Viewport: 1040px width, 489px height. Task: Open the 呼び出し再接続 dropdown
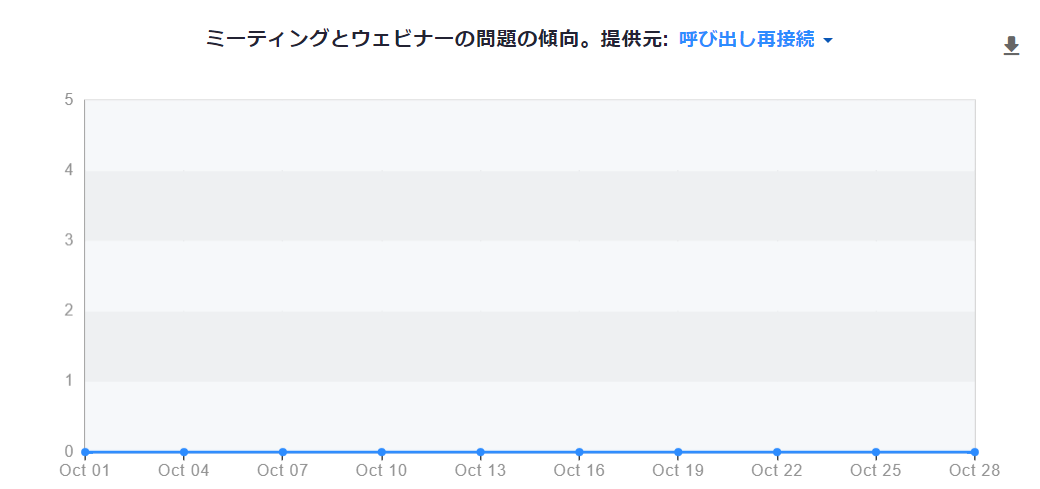tap(755, 40)
